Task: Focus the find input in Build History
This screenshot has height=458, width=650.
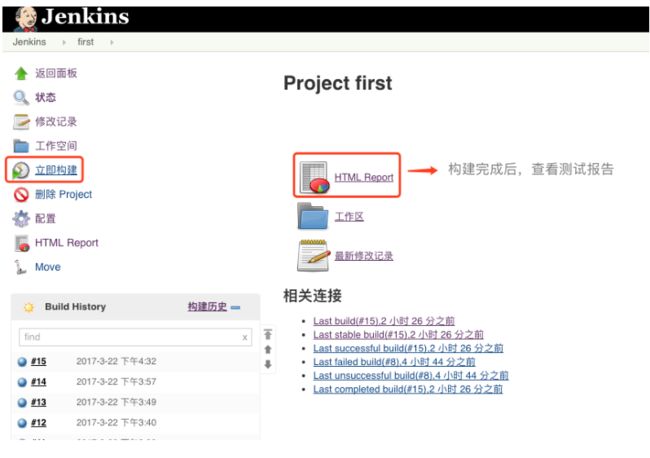Action: tap(135, 337)
